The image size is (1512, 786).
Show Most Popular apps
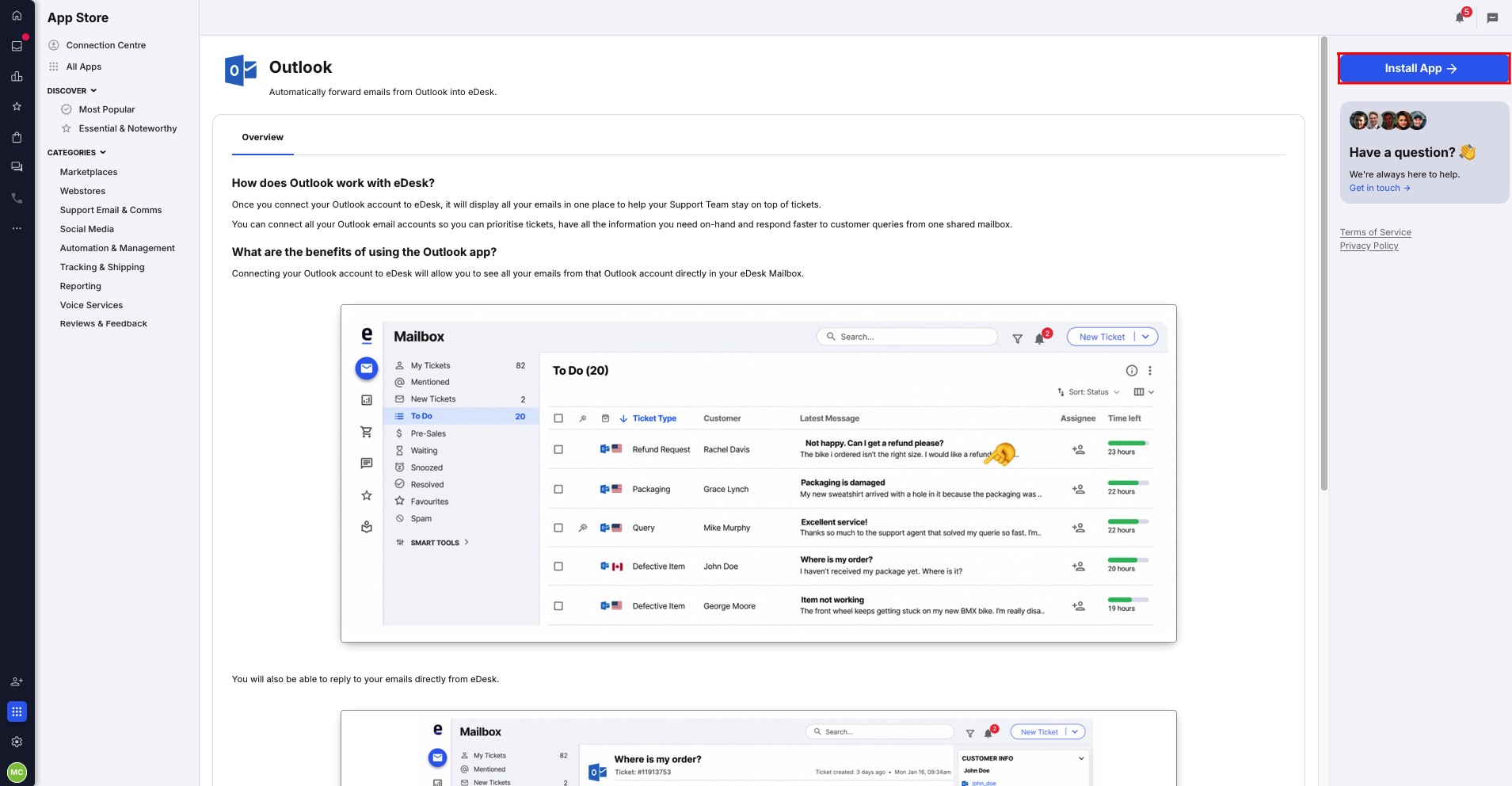pyautogui.click(x=107, y=109)
